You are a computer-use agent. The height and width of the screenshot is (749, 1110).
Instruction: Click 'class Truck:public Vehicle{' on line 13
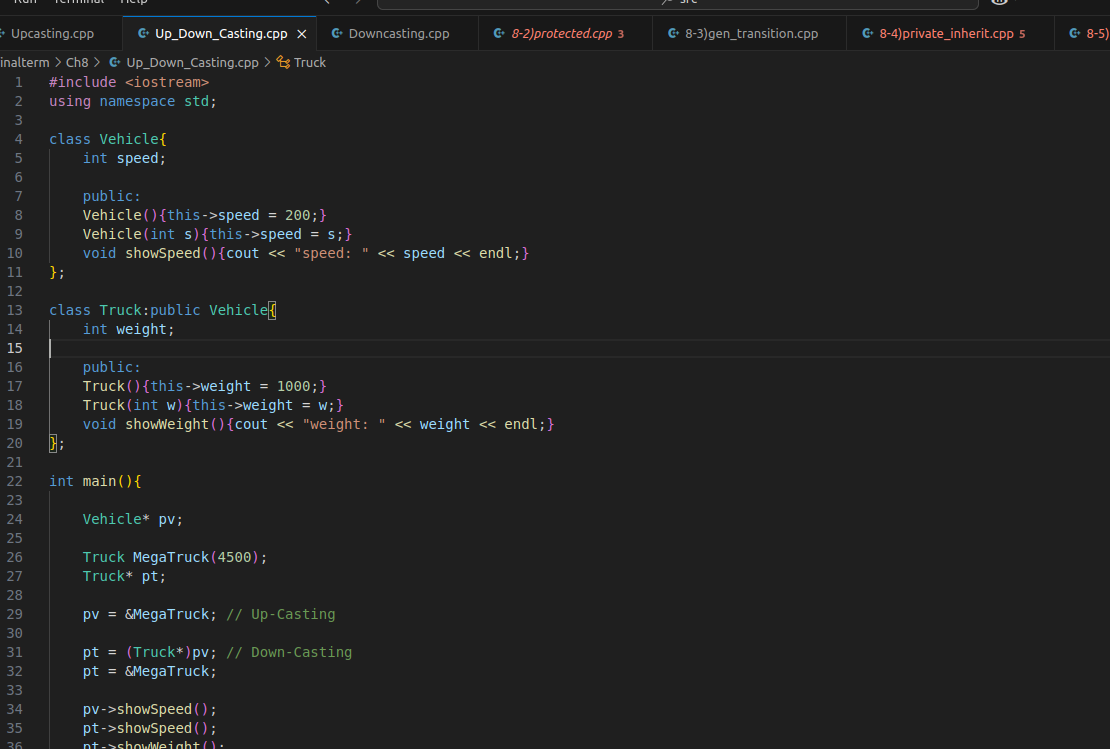point(163,310)
